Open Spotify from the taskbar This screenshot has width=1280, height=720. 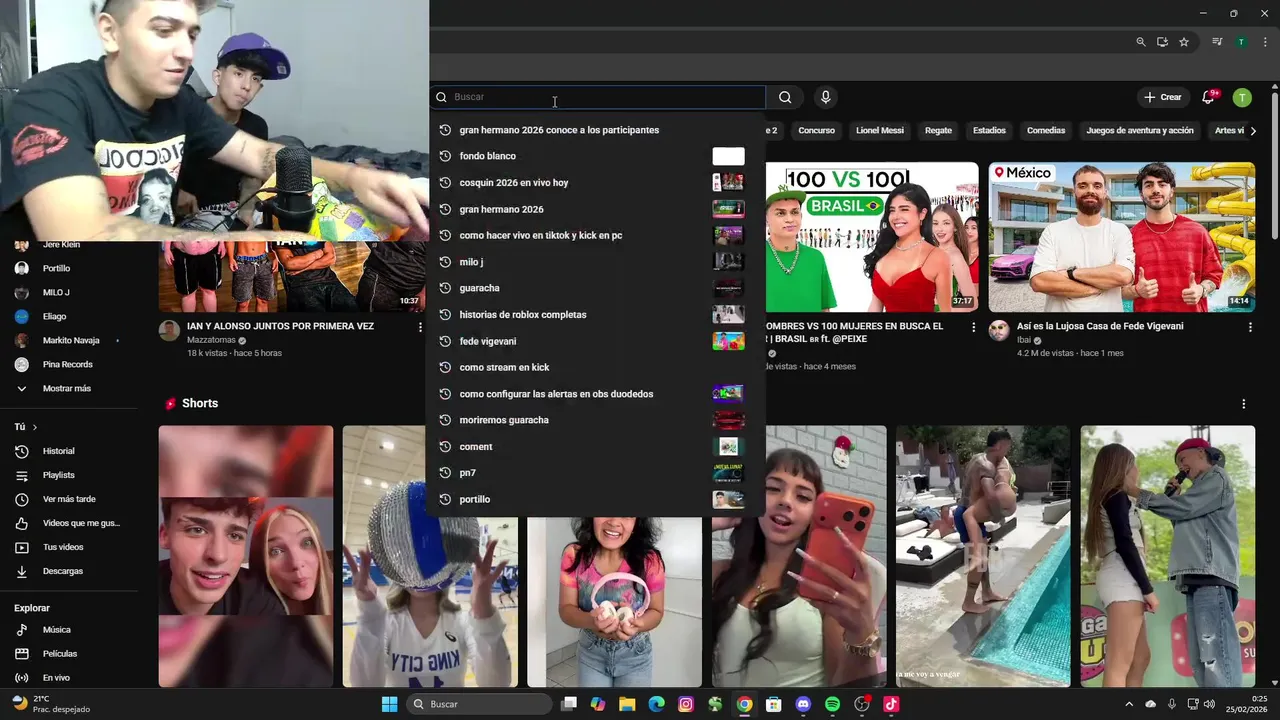(x=832, y=704)
